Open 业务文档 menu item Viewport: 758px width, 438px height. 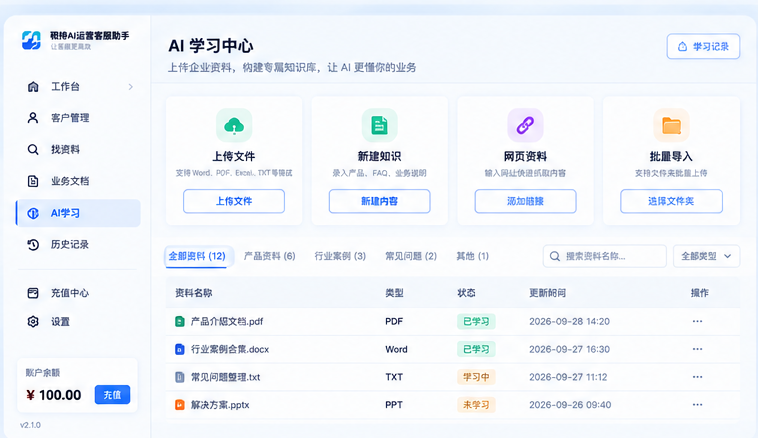(x=79, y=181)
